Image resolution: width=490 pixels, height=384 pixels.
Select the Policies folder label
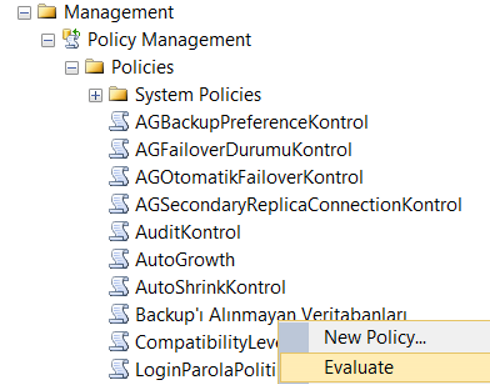pyautogui.click(x=142, y=67)
